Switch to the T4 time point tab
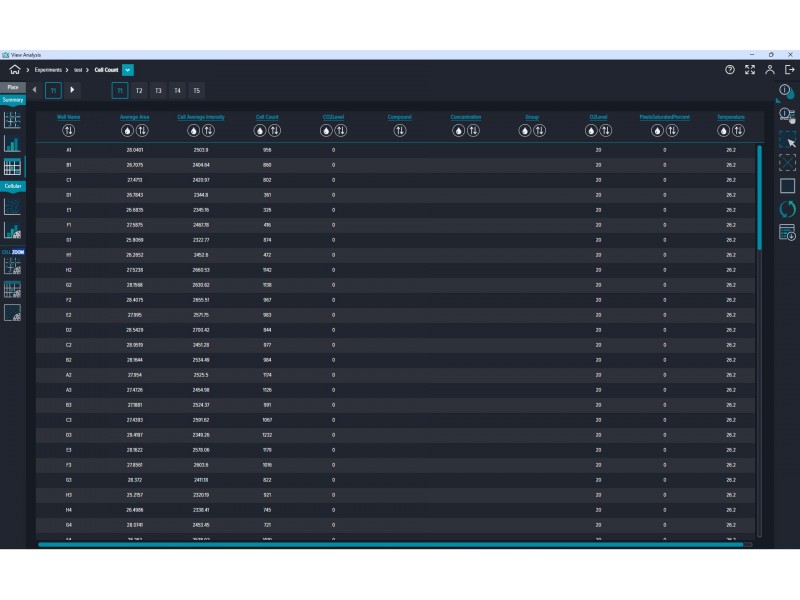Viewport: 800px width, 600px height. click(178, 91)
